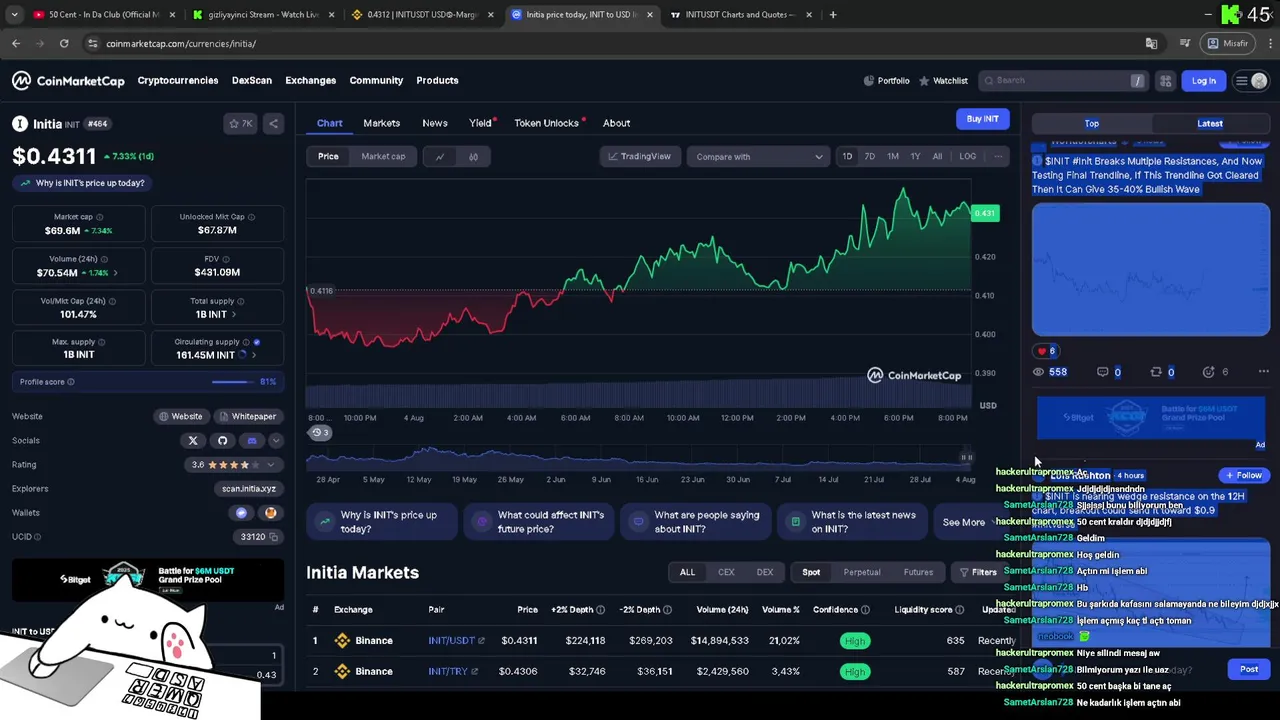Toggle LOG scale on the chart
Image resolution: width=1280 pixels, height=720 pixels.
(967, 156)
